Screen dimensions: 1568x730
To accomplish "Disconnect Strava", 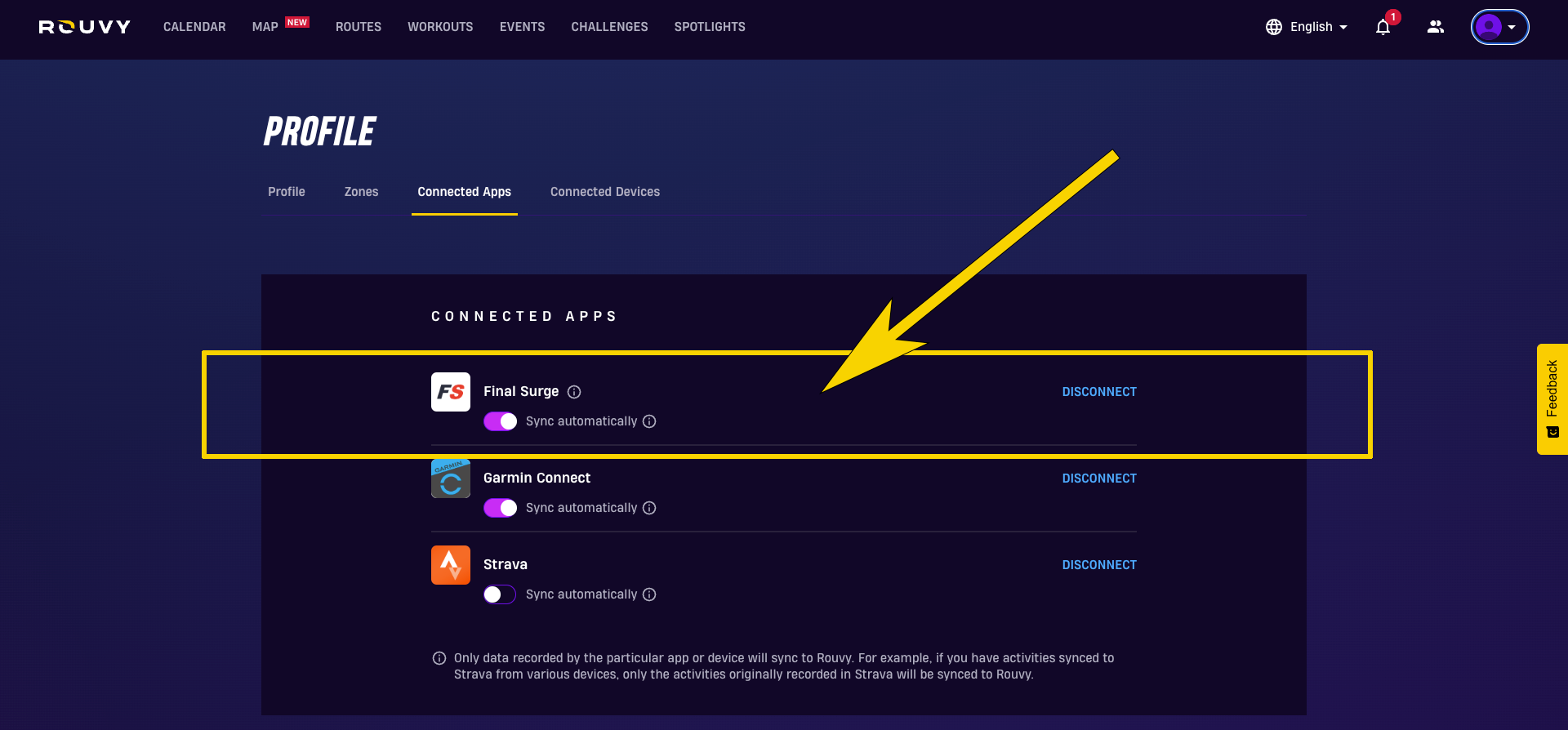I will pyautogui.click(x=1099, y=565).
